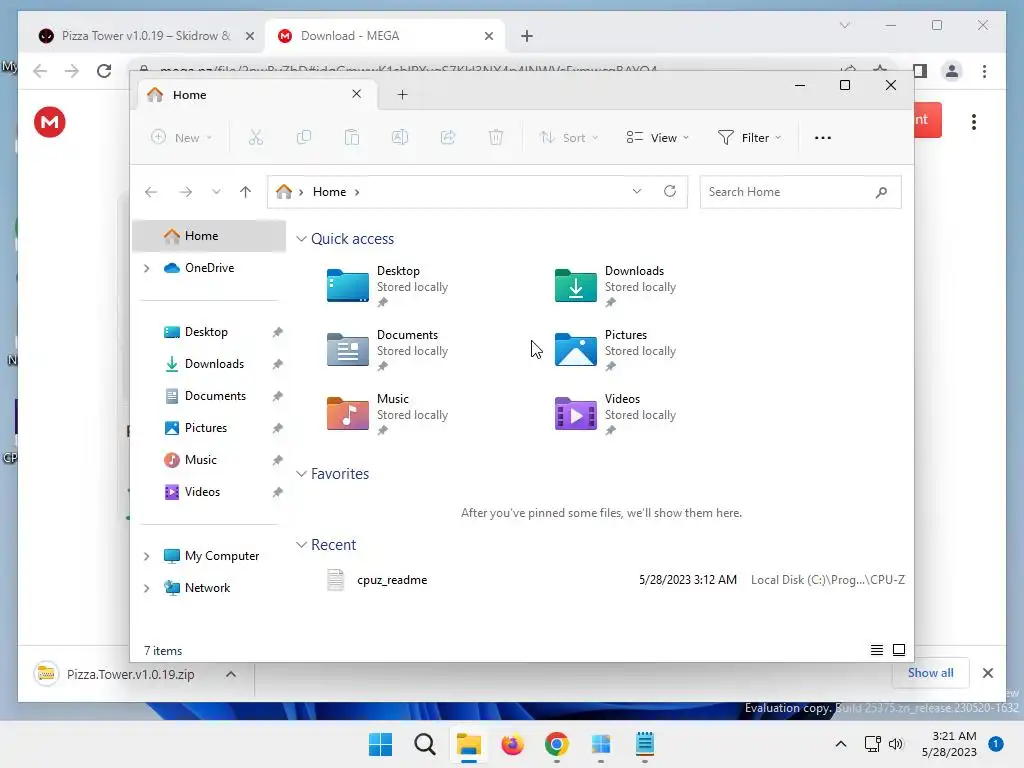Open the Sort dropdown menu
Screen dimensions: 1024x768
tap(568, 138)
